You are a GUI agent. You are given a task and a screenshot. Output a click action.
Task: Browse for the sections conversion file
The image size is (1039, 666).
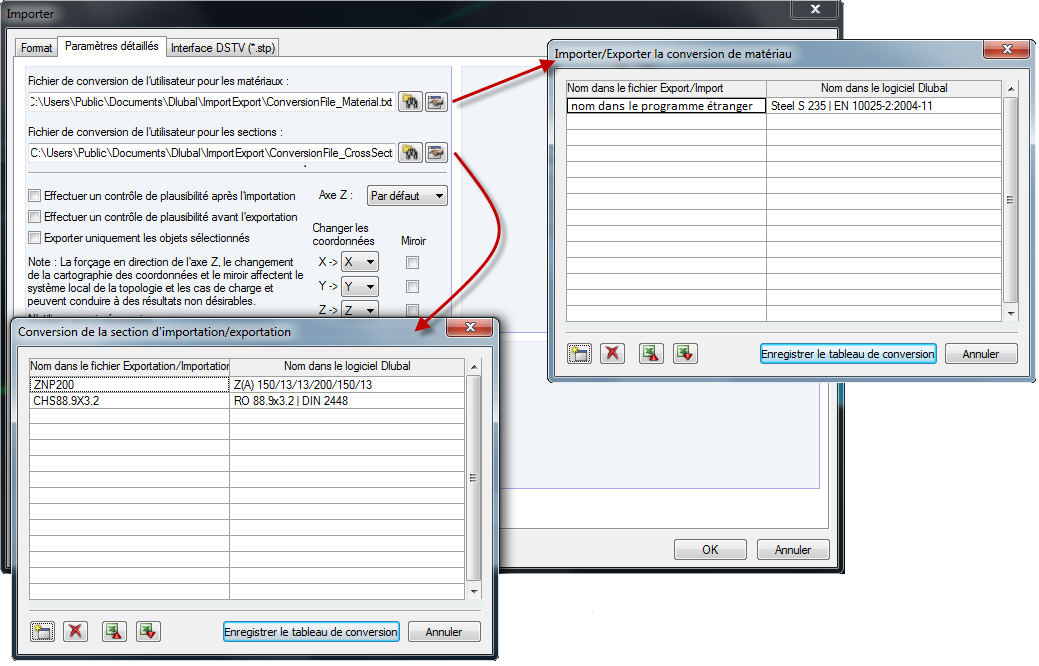(x=410, y=153)
